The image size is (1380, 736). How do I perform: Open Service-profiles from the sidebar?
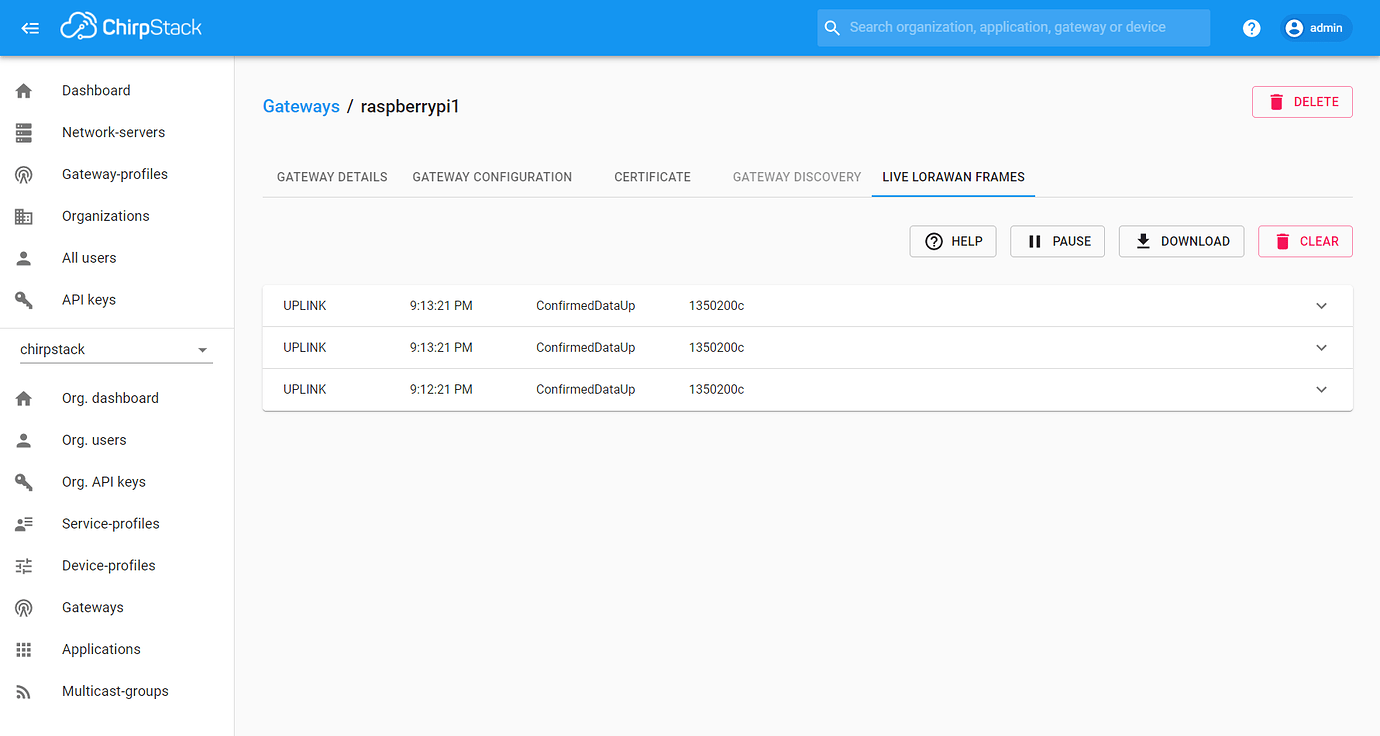tap(117, 524)
